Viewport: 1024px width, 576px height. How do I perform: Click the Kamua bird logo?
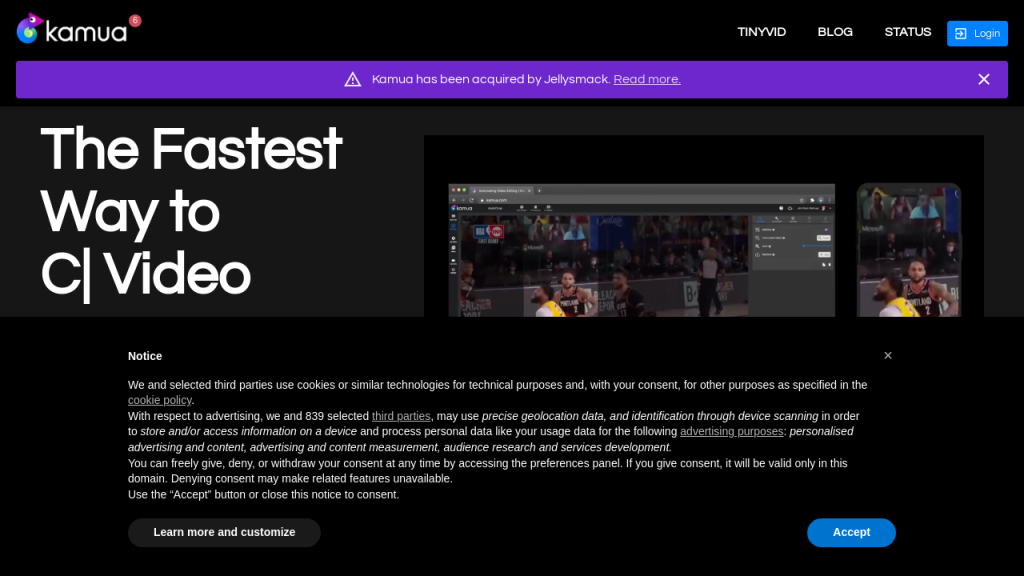click(30, 29)
